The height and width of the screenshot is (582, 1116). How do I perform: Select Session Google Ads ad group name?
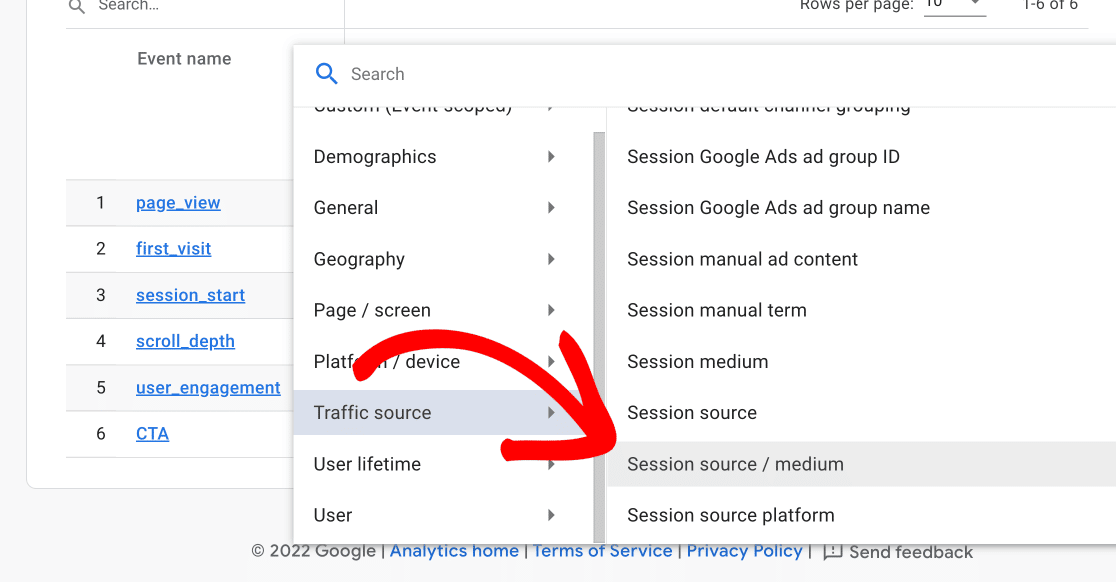tap(778, 208)
